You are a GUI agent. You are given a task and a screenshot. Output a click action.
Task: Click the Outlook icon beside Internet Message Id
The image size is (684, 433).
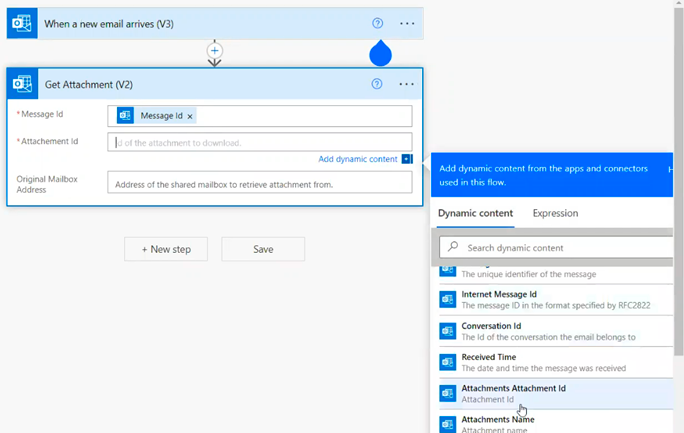448,300
